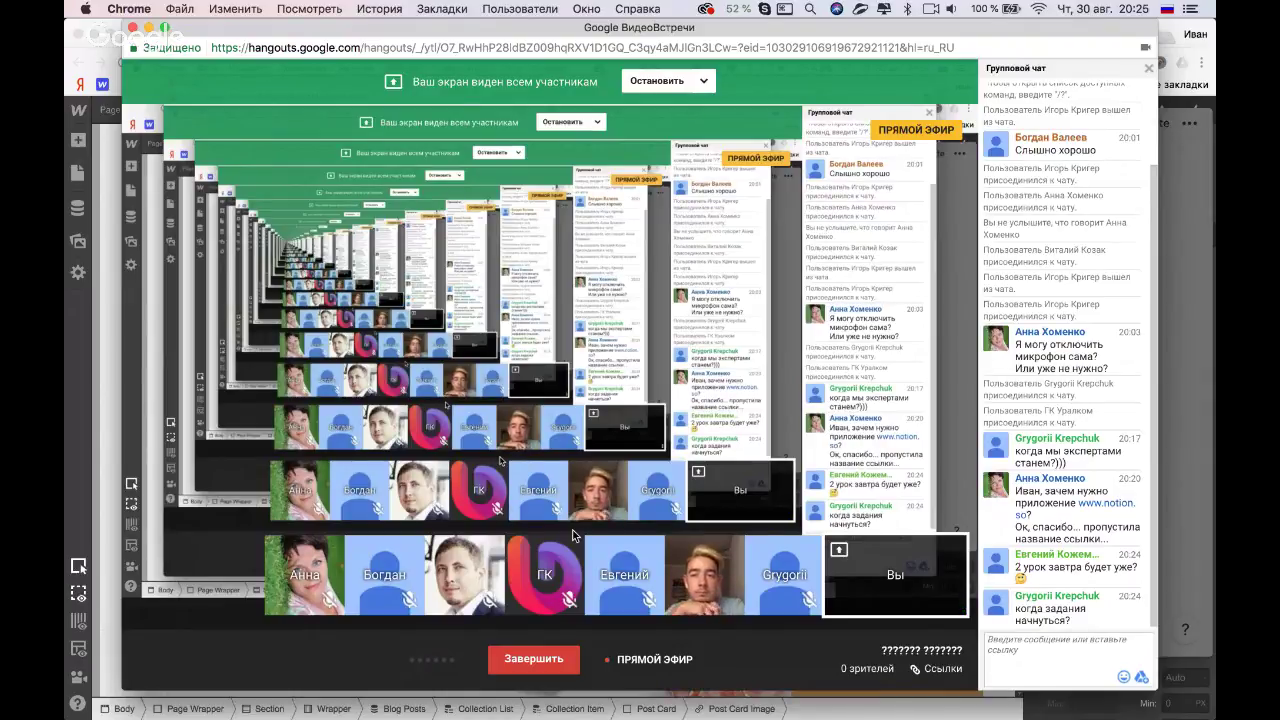Open the www.notion.so link in chat
Screen dimensions: 1280x720
point(1075,509)
